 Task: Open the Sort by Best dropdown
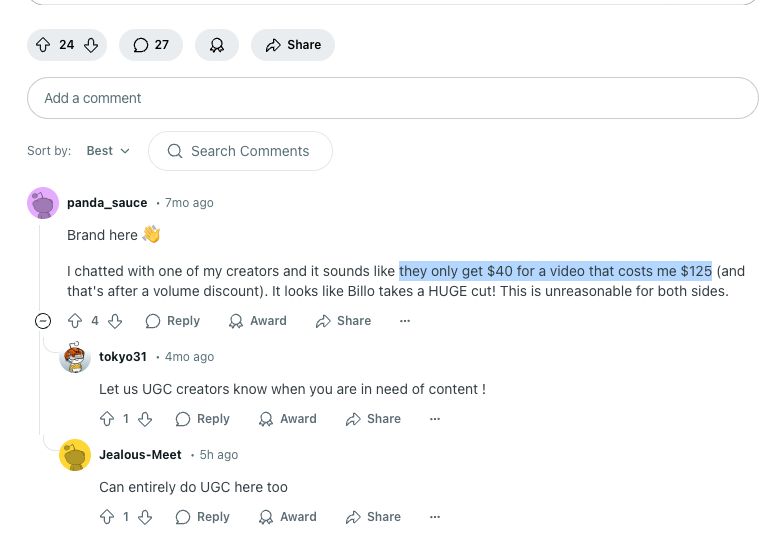tap(108, 151)
